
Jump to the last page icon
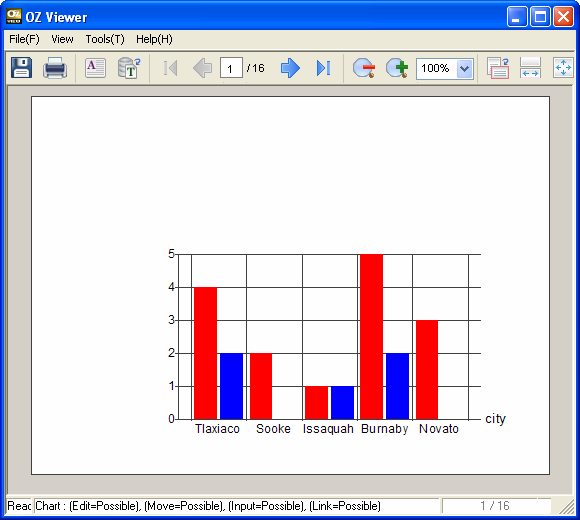pos(323,68)
